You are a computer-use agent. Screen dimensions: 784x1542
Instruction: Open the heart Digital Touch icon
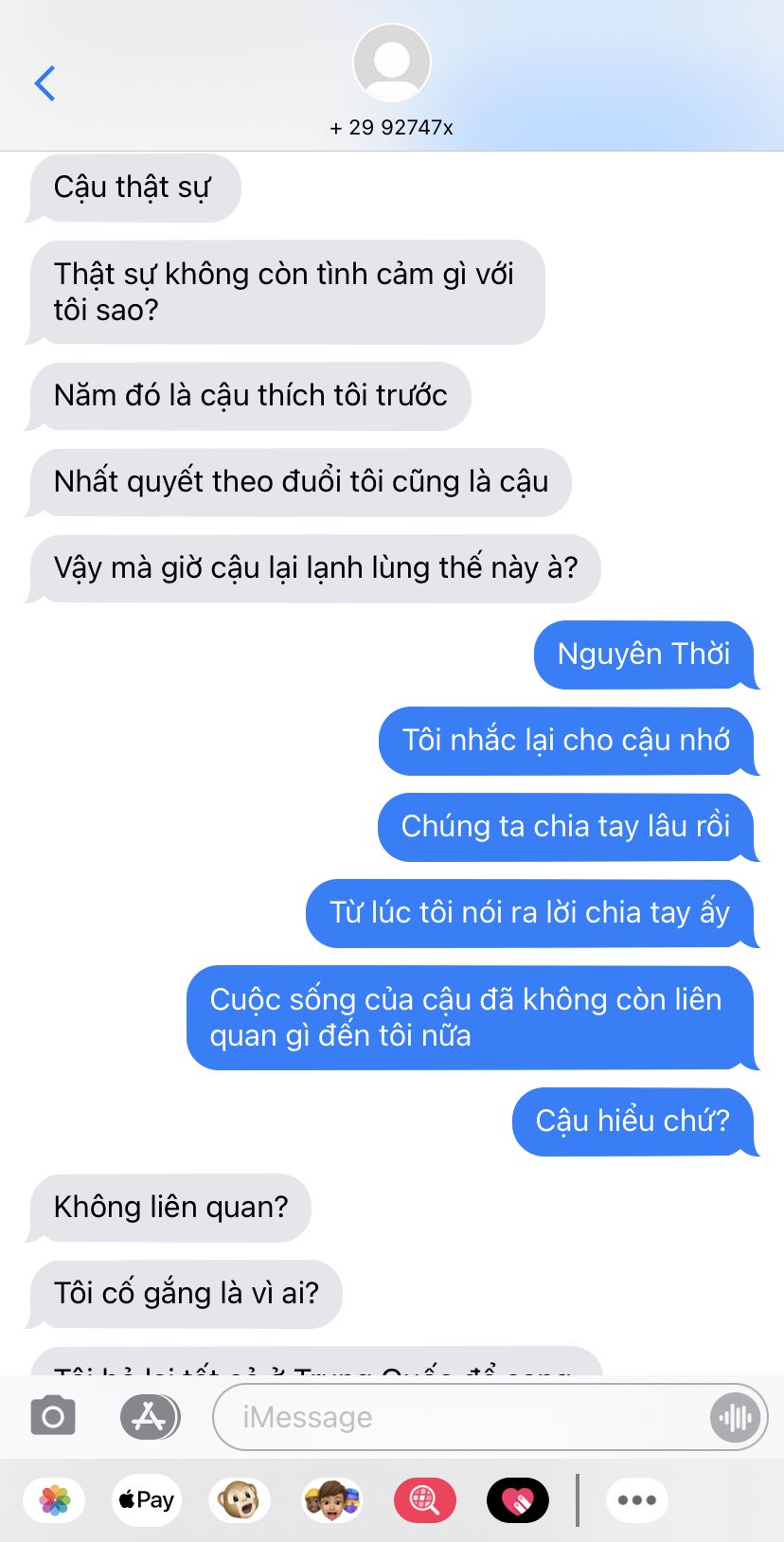(x=518, y=1500)
